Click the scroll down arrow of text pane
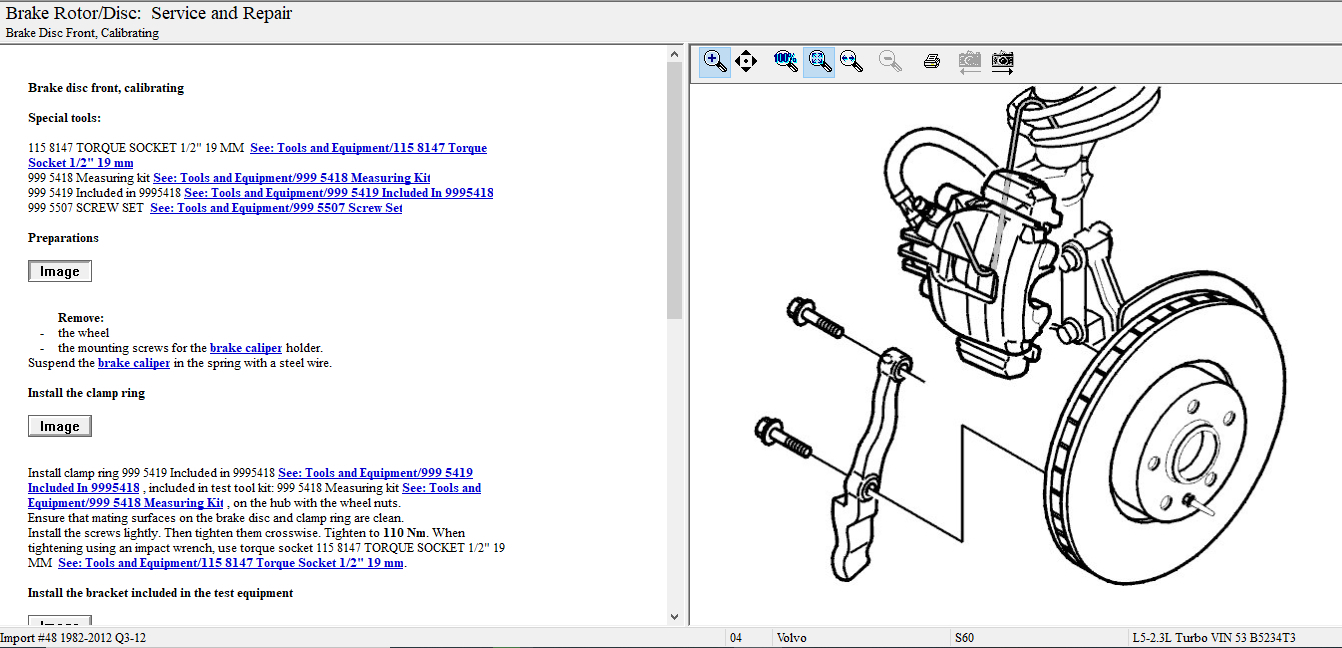Image resolution: width=1342 pixels, height=648 pixels. (x=674, y=617)
